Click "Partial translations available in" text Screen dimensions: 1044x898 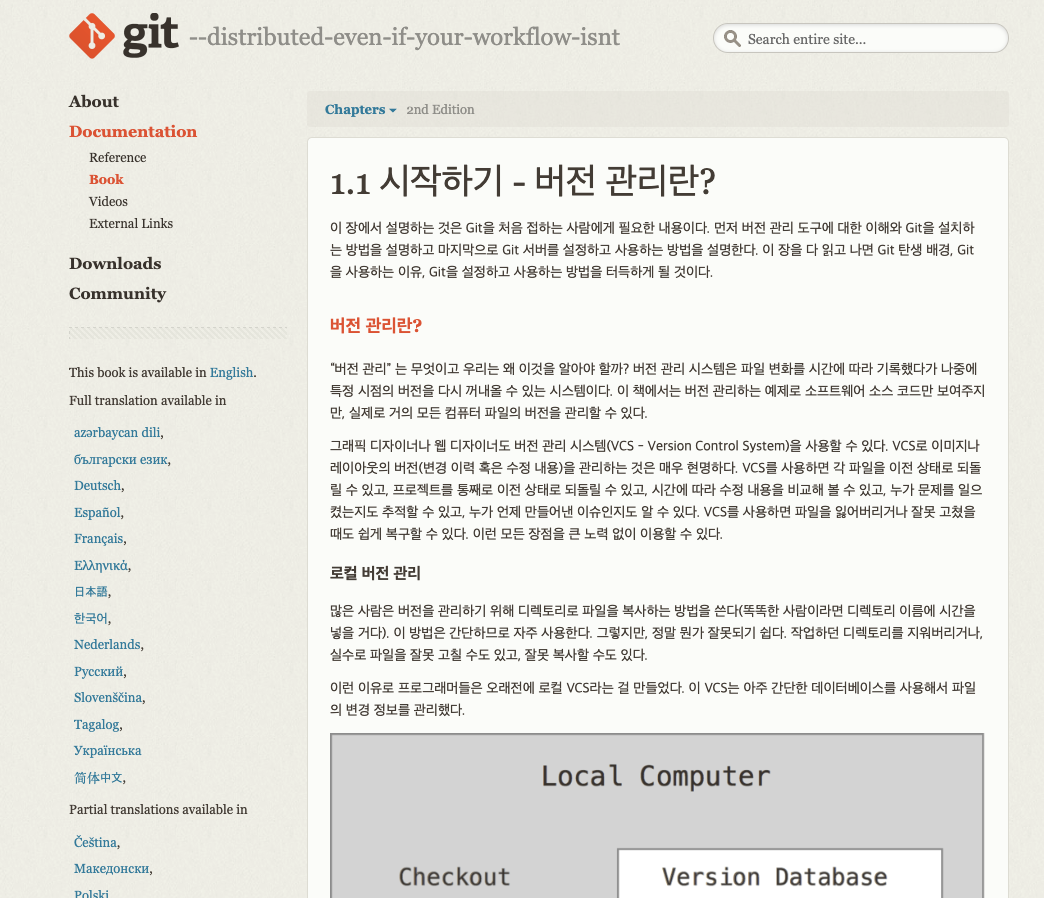(x=158, y=809)
